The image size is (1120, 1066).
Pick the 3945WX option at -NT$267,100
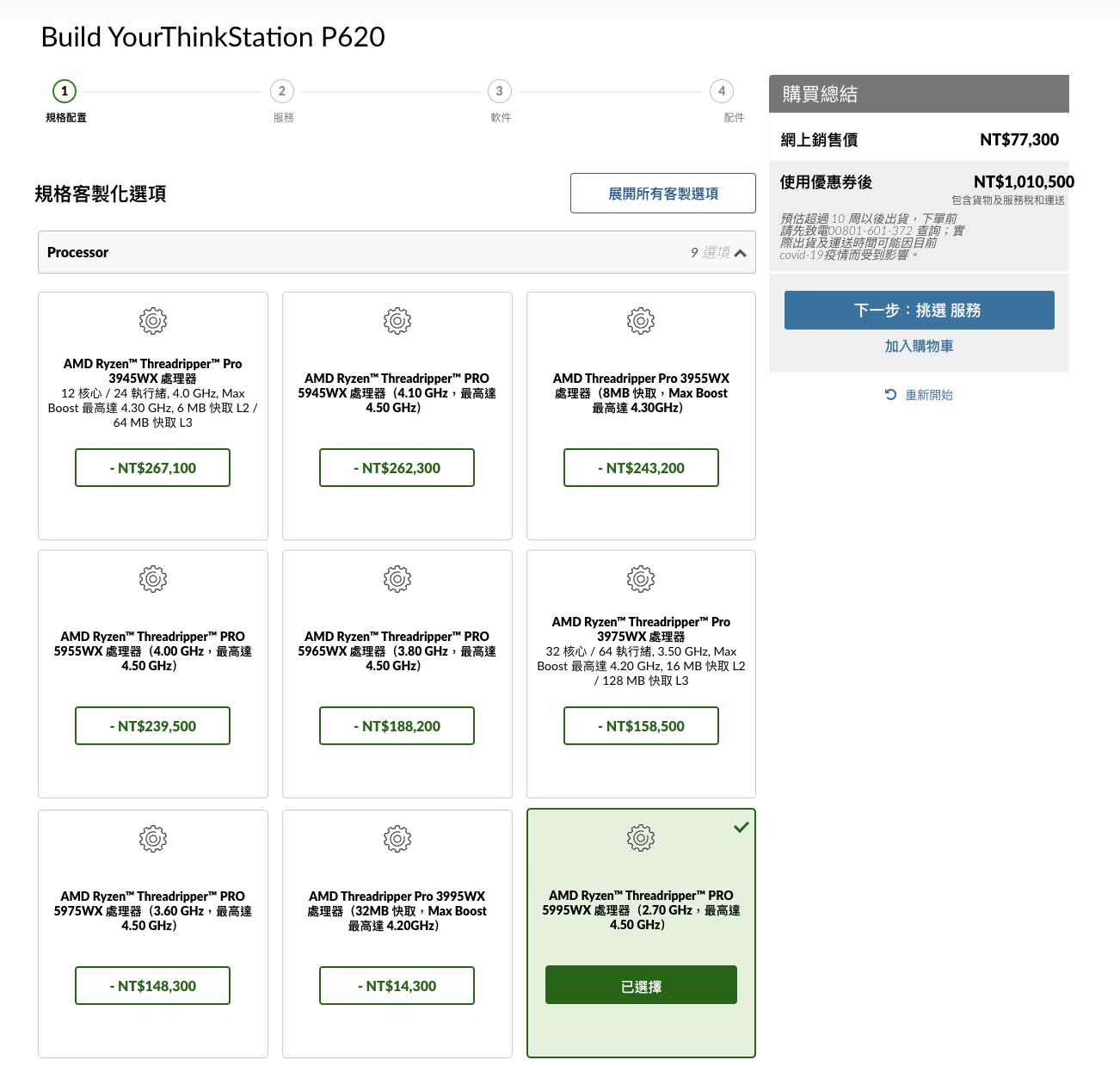pos(152,468)
